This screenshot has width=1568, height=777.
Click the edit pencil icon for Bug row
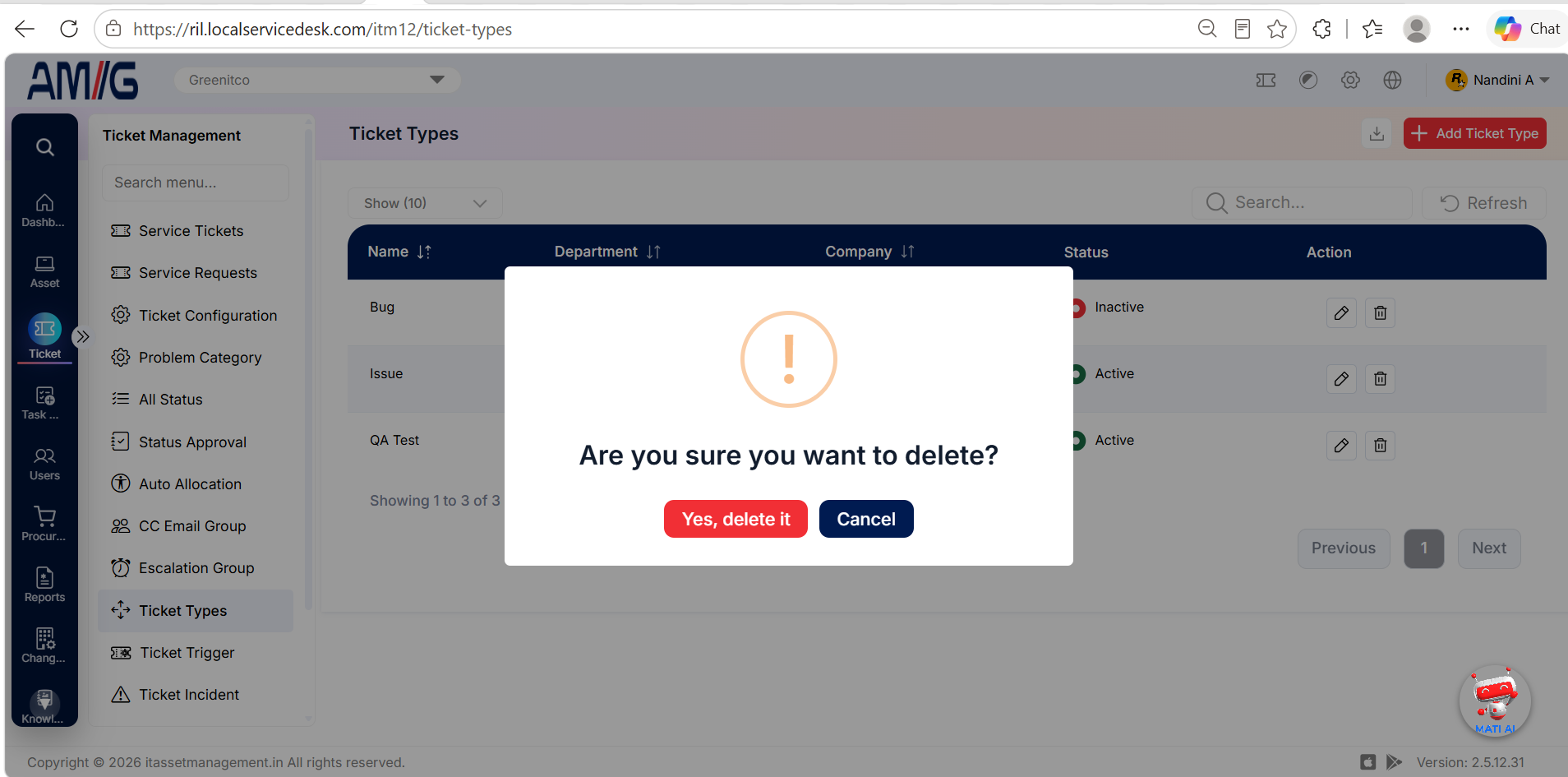click(x=1341, y=312)
